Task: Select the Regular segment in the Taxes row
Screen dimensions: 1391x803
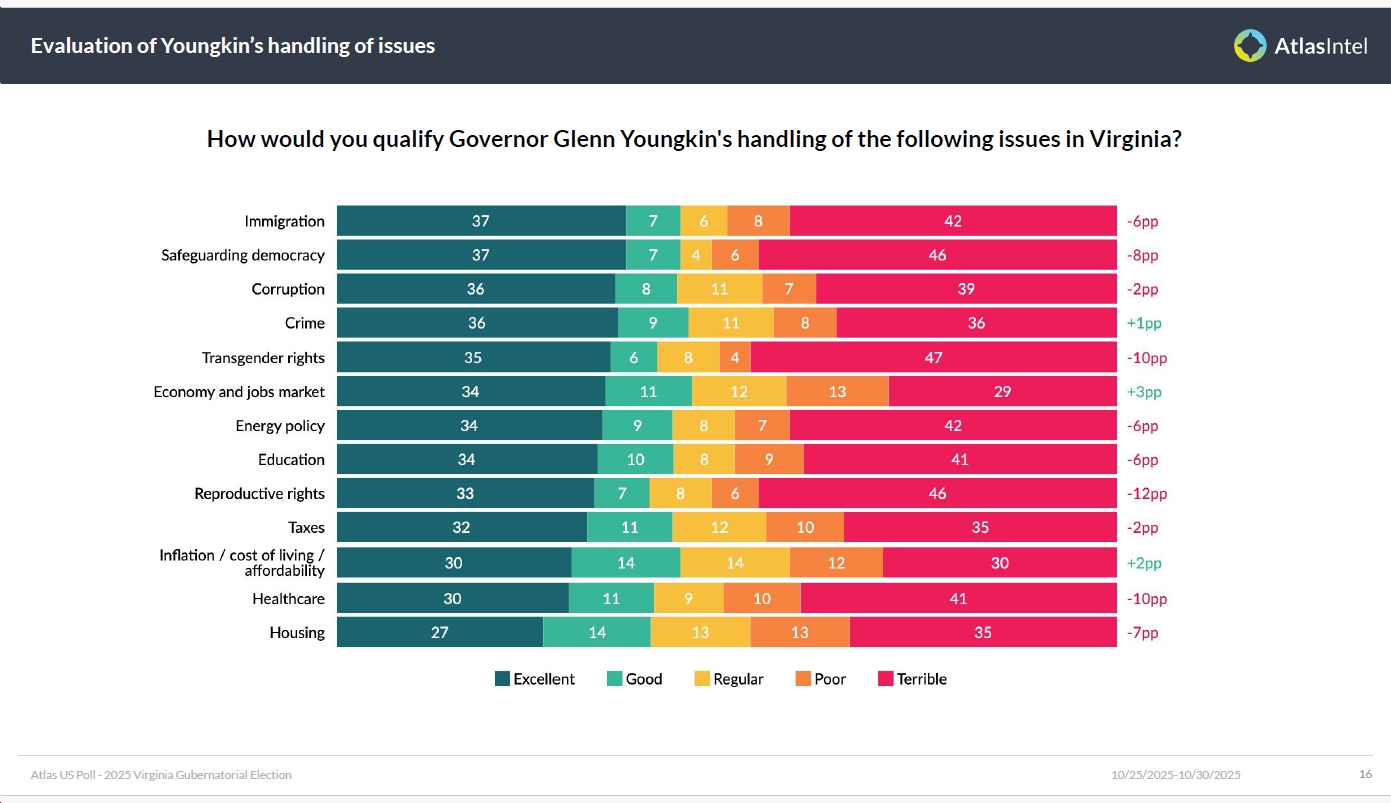Action: point(719,528)
